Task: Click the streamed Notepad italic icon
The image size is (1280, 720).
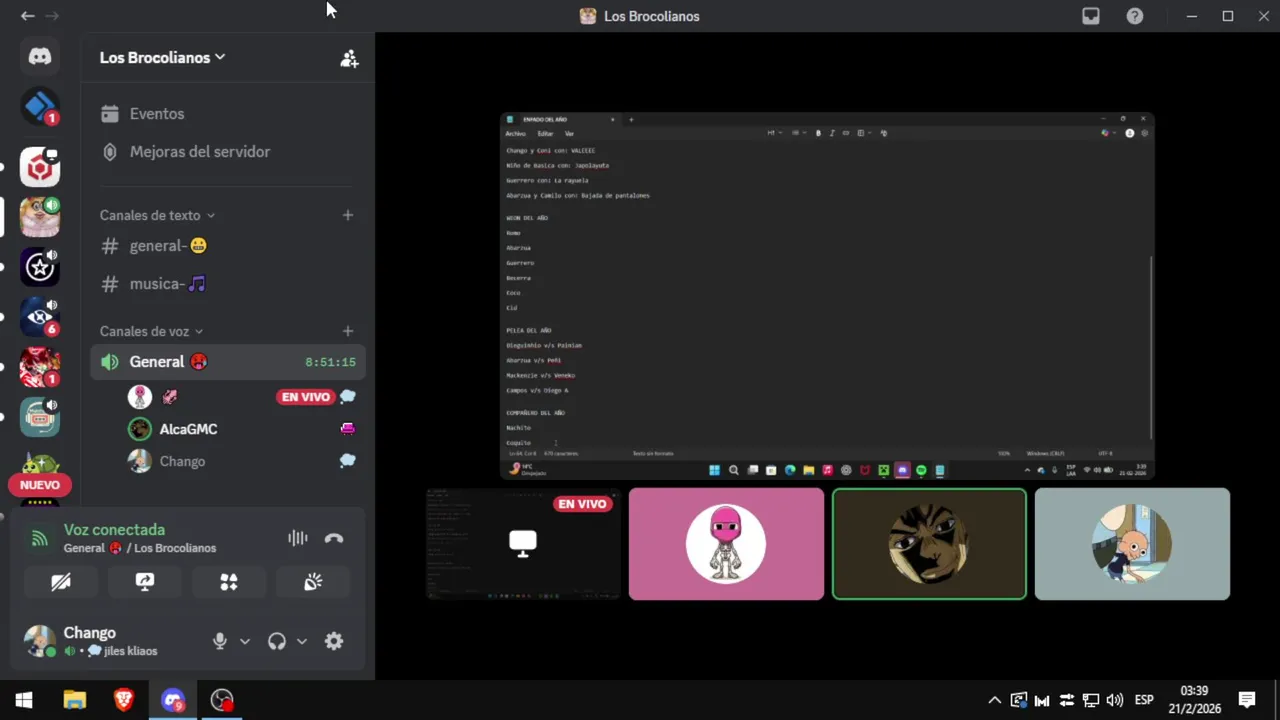Action: (x=832, y=133)
